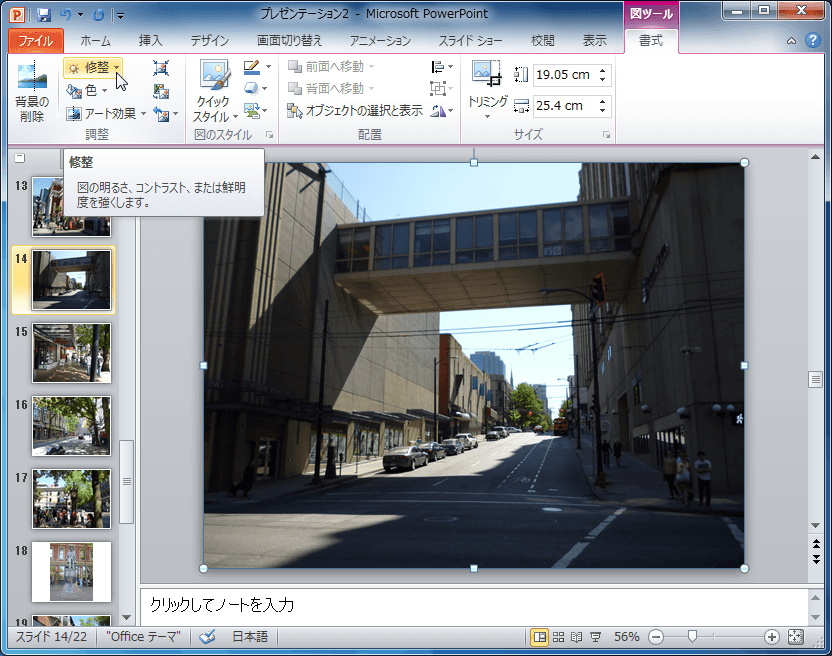Open オブジェクトの選択と表示 pane
Image resolution: width=832 pixels, height=656 pixels.
coord(354,111)
